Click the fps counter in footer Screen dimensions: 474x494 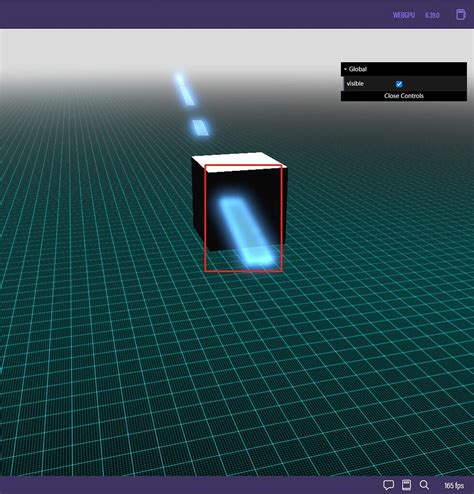454,486
